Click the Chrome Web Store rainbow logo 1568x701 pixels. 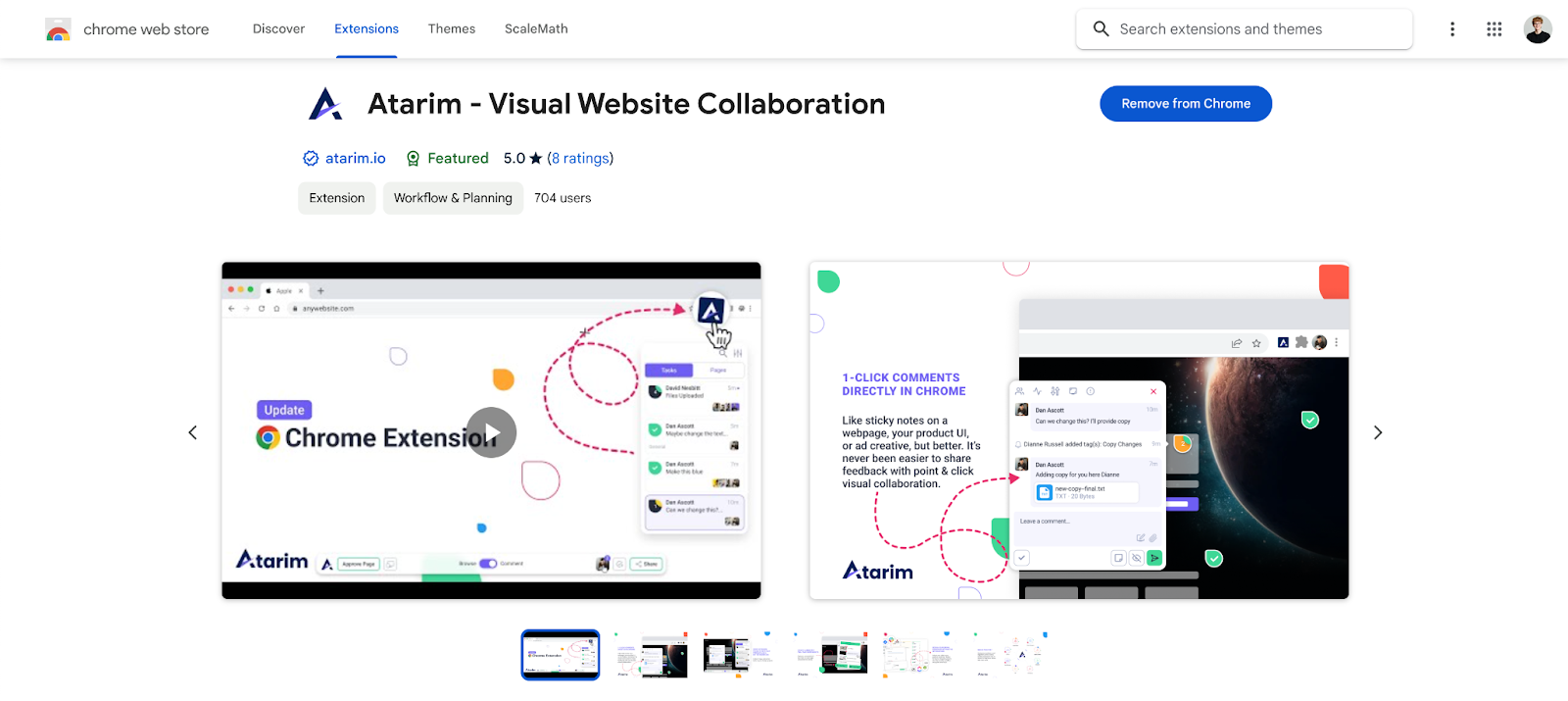click(x=58, y=29)
